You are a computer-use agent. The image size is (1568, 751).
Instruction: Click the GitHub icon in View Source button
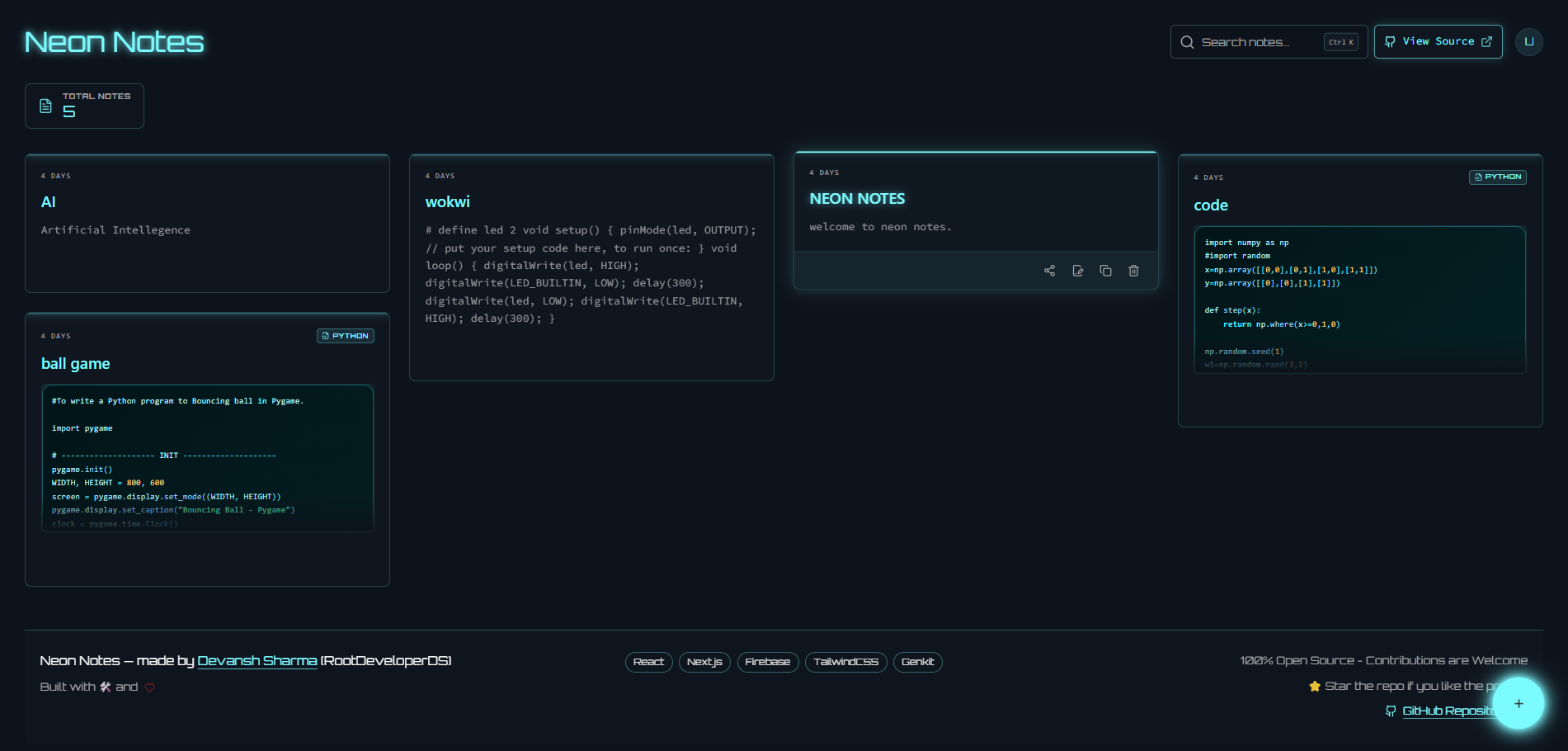[1390, 41]
